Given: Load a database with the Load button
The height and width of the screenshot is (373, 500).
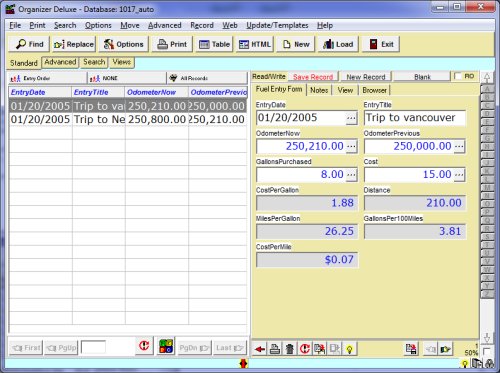Looking at the screenshot, I should pos(338,44).
